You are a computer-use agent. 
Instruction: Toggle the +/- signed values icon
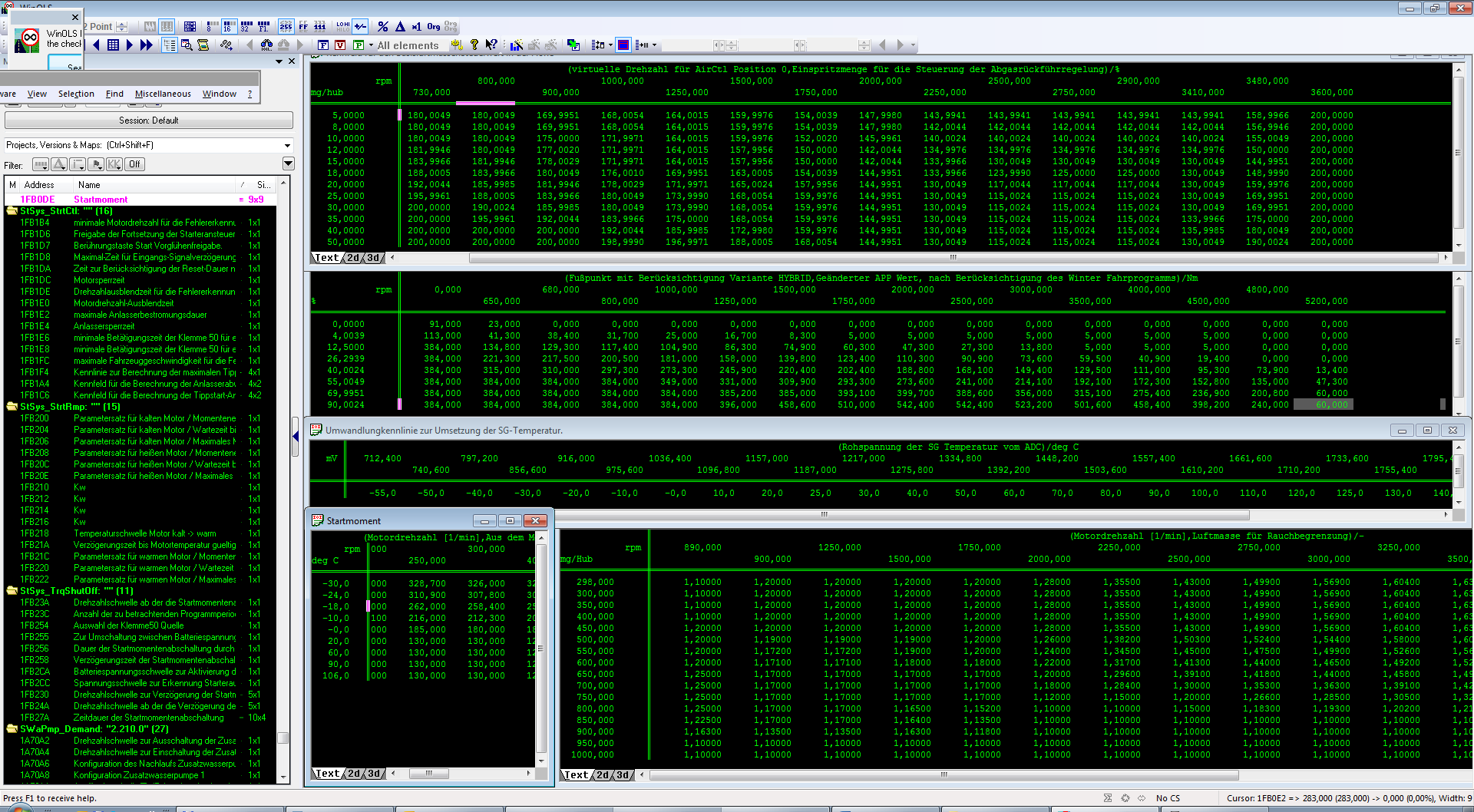360,26
